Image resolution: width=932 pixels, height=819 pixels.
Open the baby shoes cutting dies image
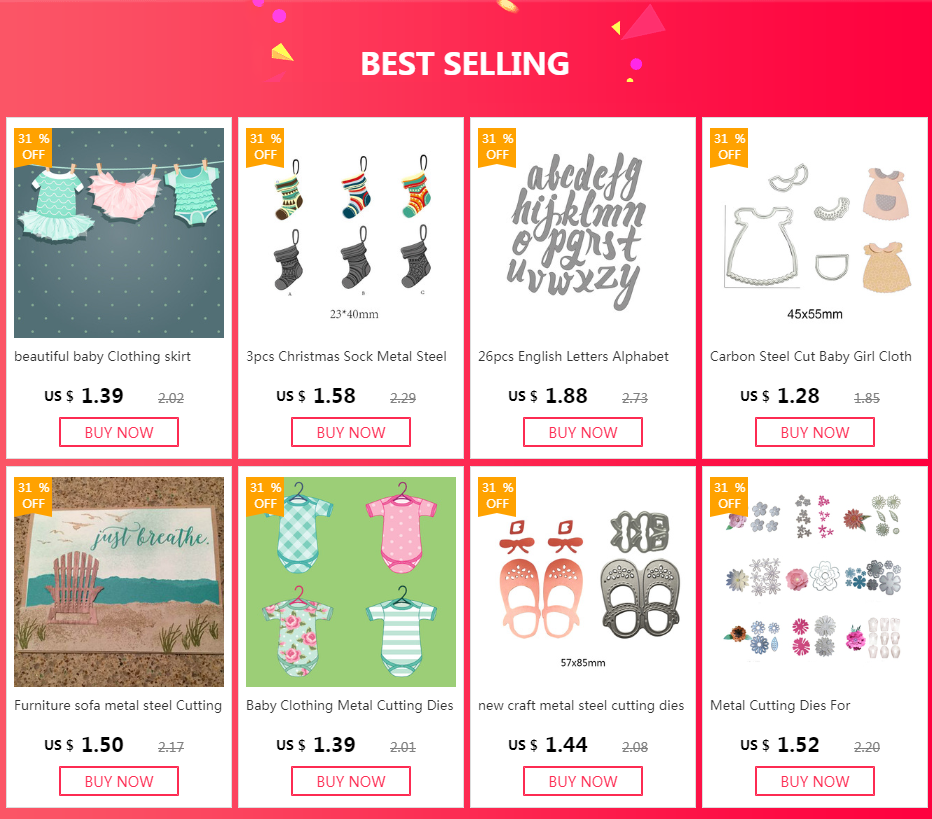coord(582,582)
